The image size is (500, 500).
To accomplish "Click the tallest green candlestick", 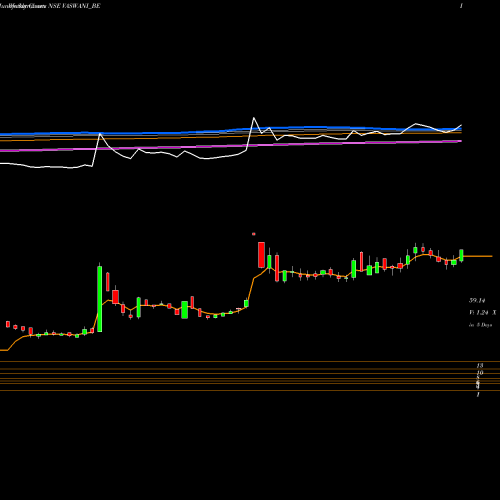I will click(x=100, y=298).
